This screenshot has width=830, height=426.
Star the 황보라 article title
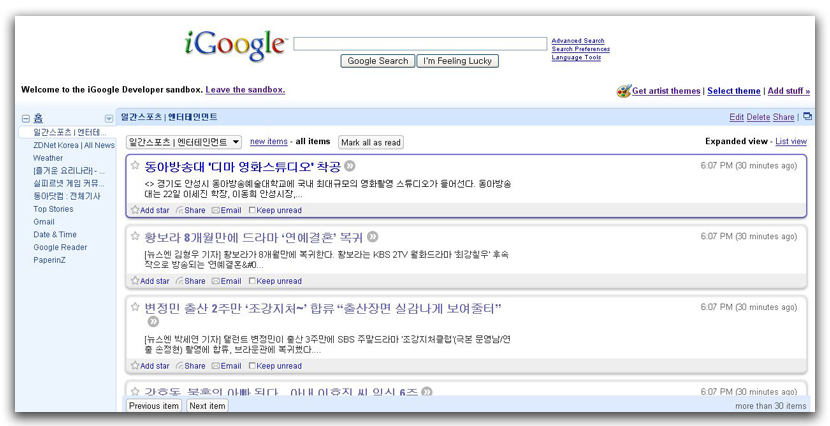pyautogui.click(x=135, y=236)
